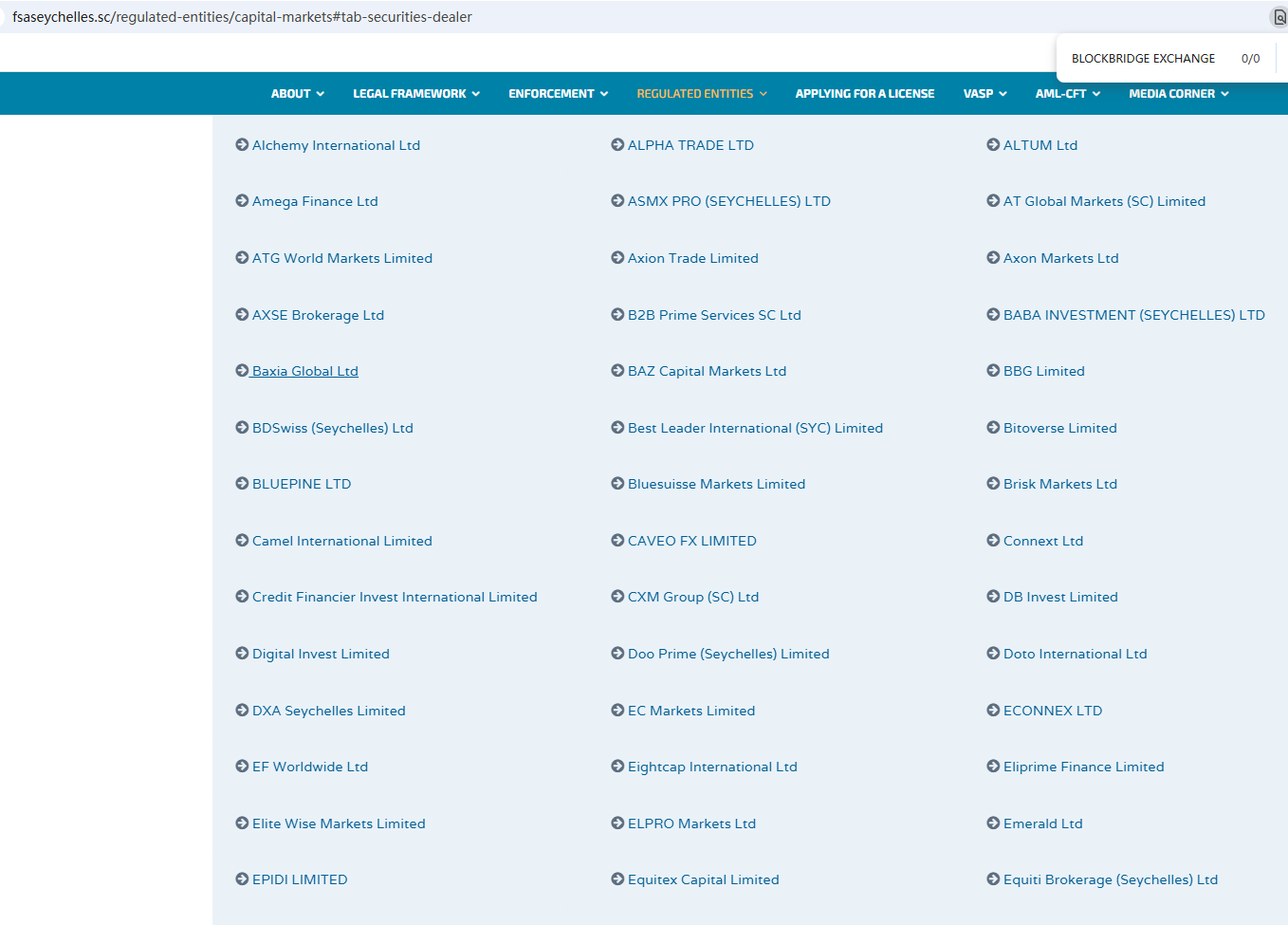Viewport: 1288px width, 925px height.
Task: Select Eliprime Finance Limited link
Action: [x=1084, y=767]
